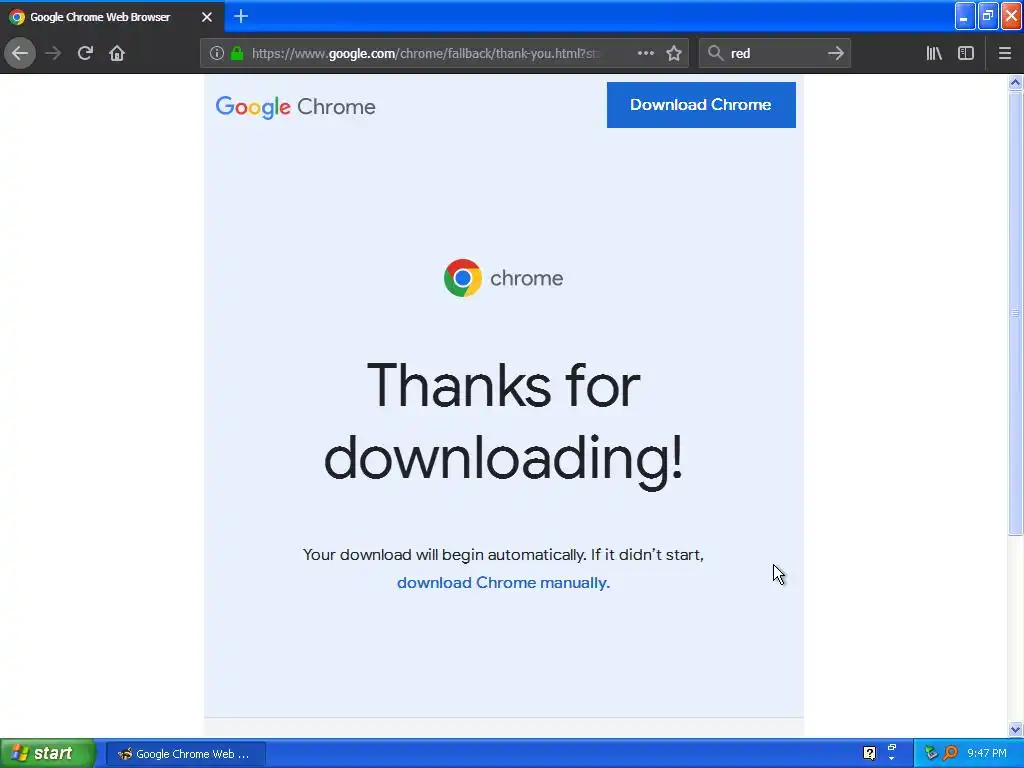Click the 9:47 PM clock
1024x768 pixels.
click(987, 753)
